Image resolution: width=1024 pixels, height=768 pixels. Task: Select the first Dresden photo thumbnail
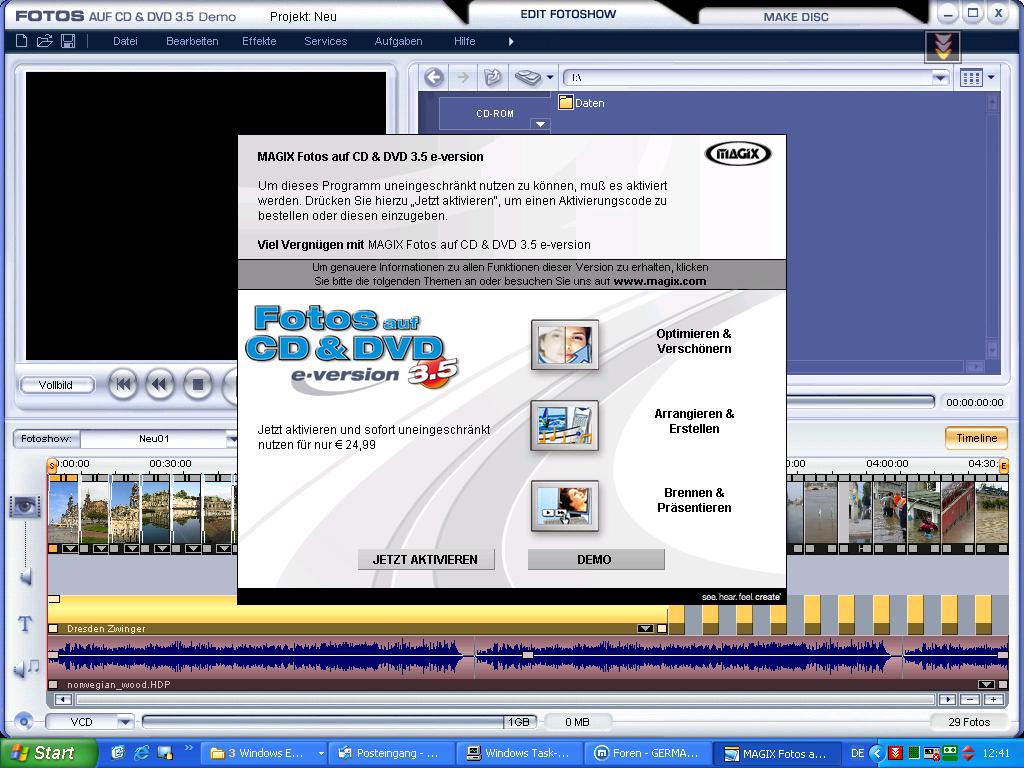(64, 513)
